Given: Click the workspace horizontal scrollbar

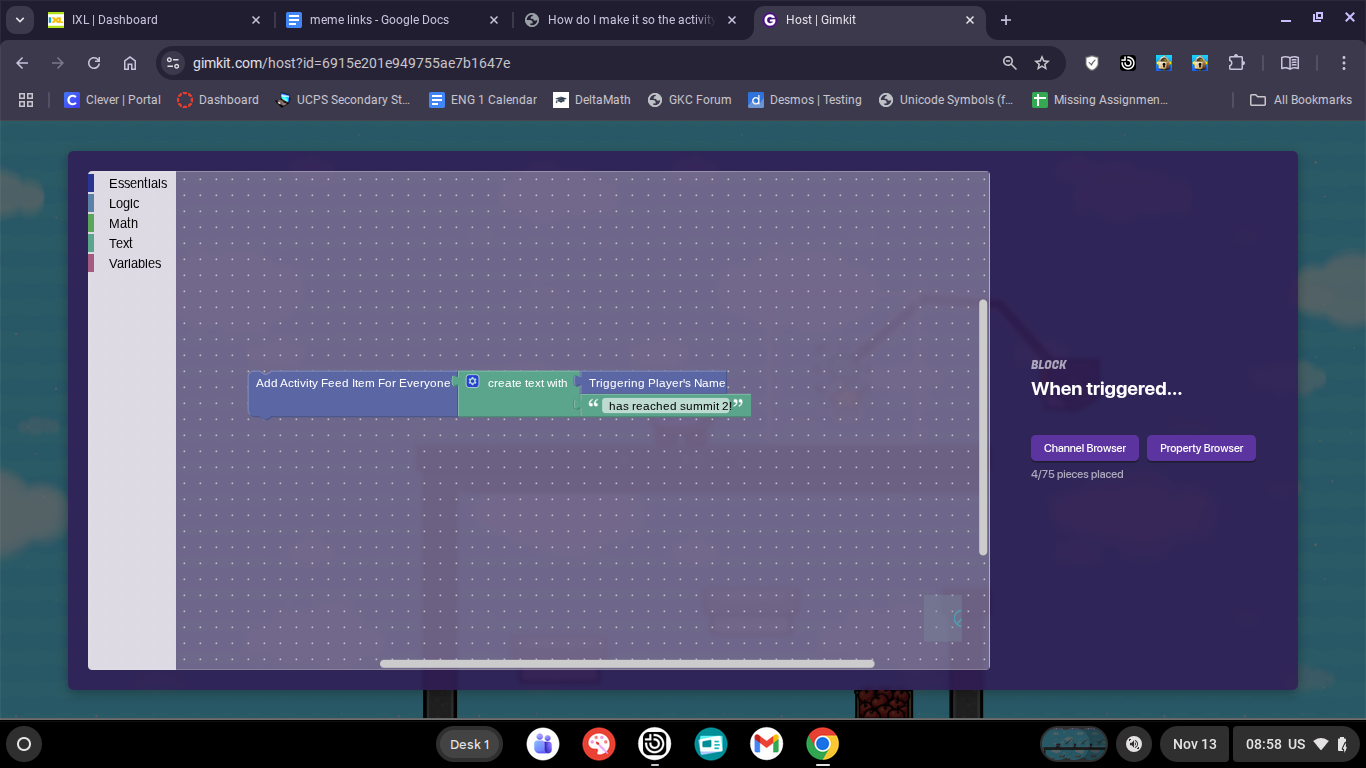Looking at the screenshot, I should [x=627, y=663].
